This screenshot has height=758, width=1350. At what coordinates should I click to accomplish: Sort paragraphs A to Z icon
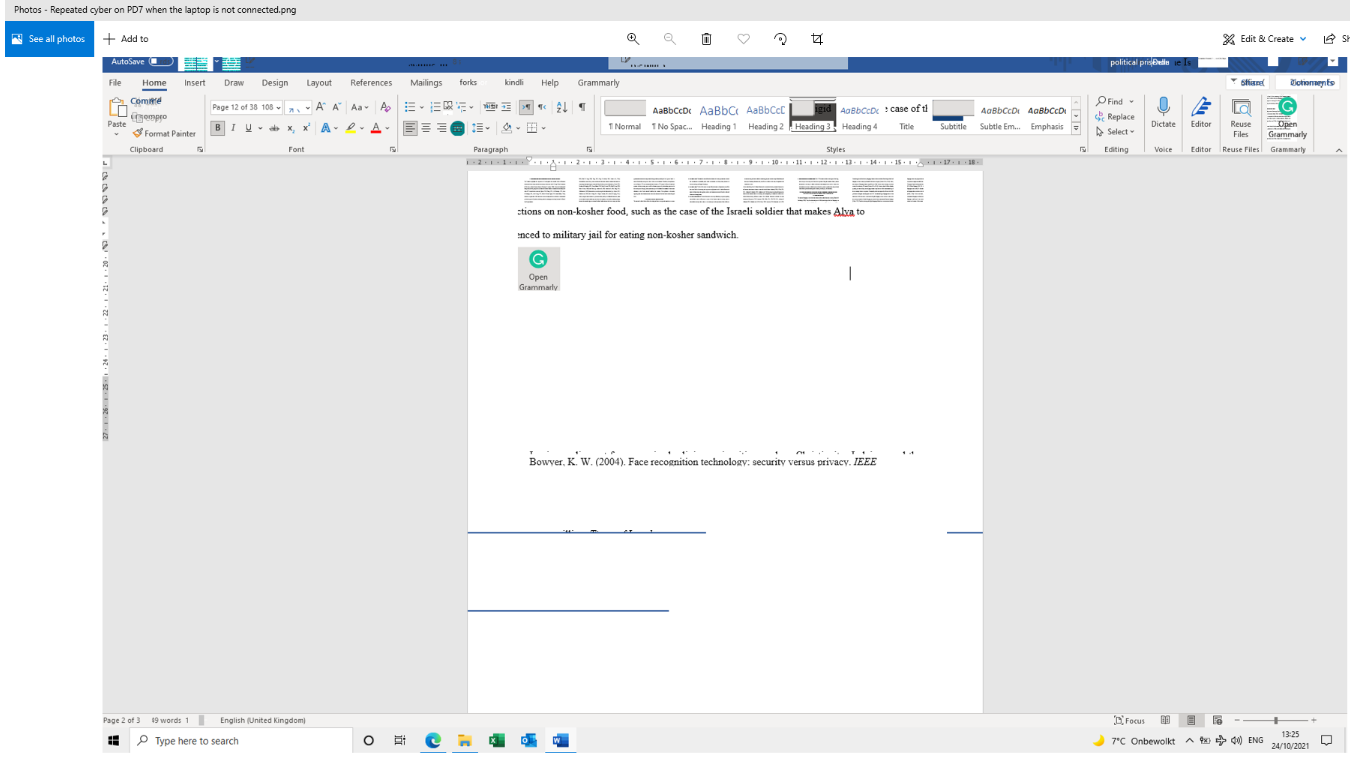click(x=561, y=107)
